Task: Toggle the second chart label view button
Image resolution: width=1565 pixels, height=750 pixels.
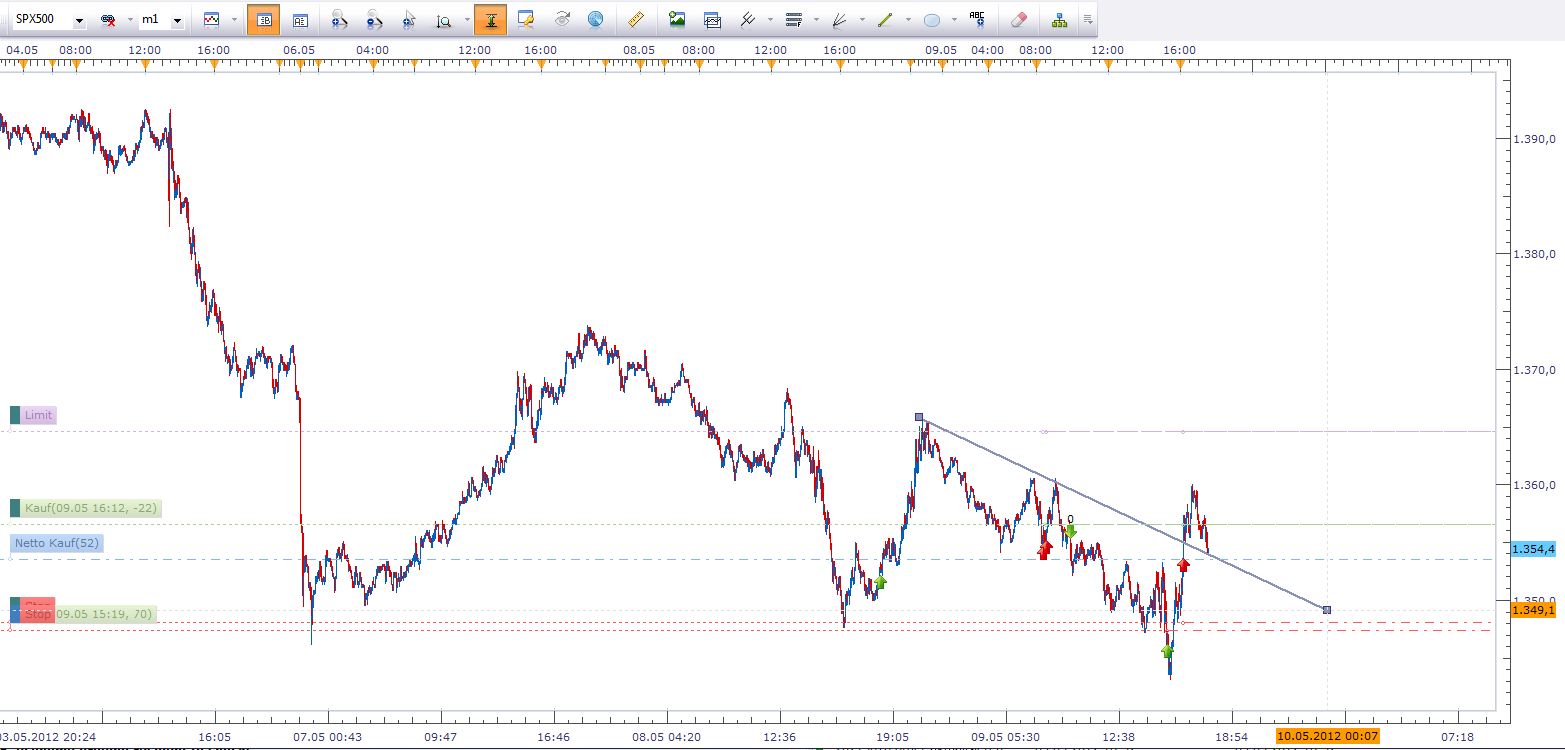Action: [300, 19]
